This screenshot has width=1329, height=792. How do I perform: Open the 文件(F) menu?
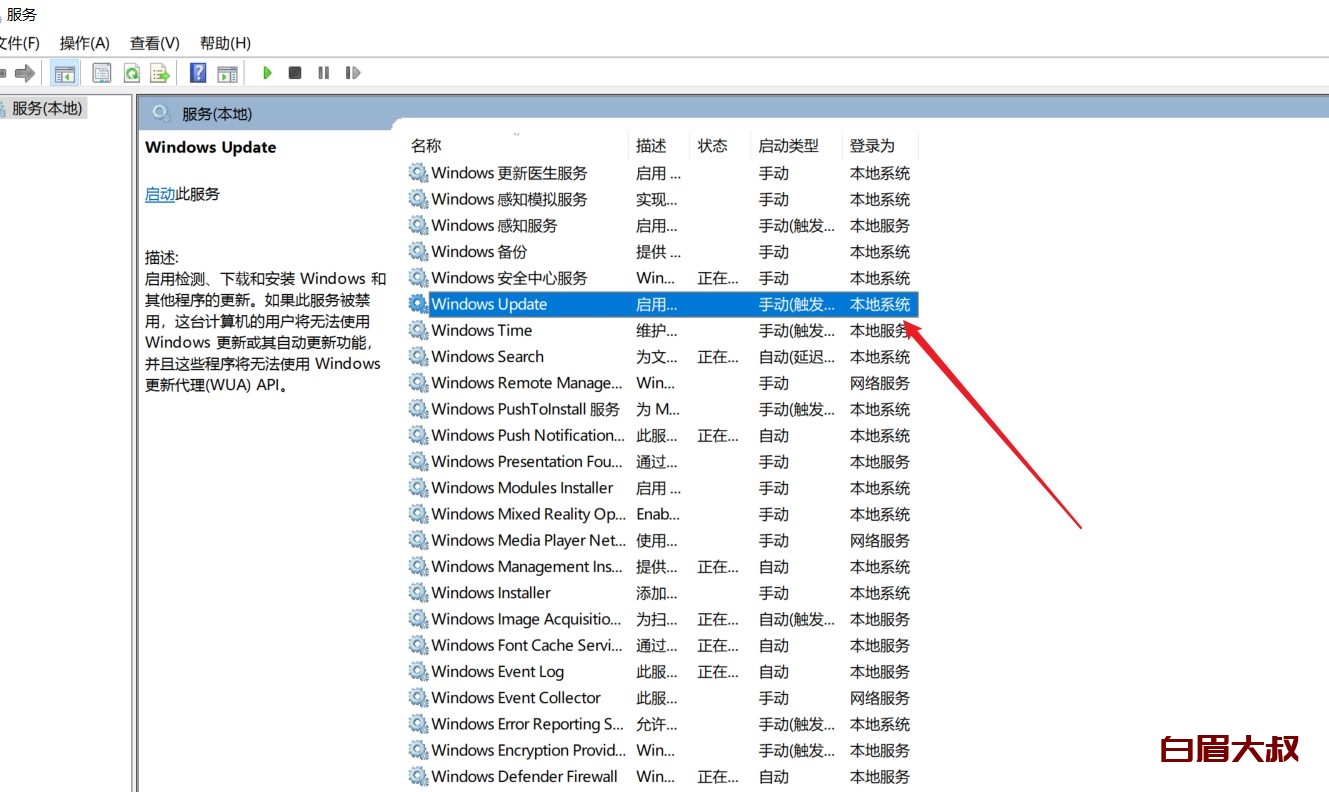(18, 43)
